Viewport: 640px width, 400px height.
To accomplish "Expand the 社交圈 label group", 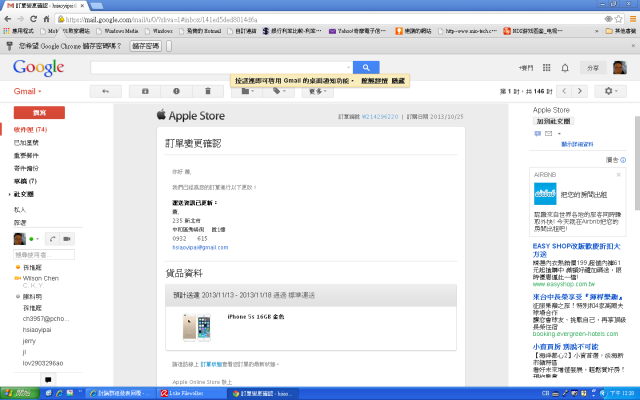I will (9, 194).
